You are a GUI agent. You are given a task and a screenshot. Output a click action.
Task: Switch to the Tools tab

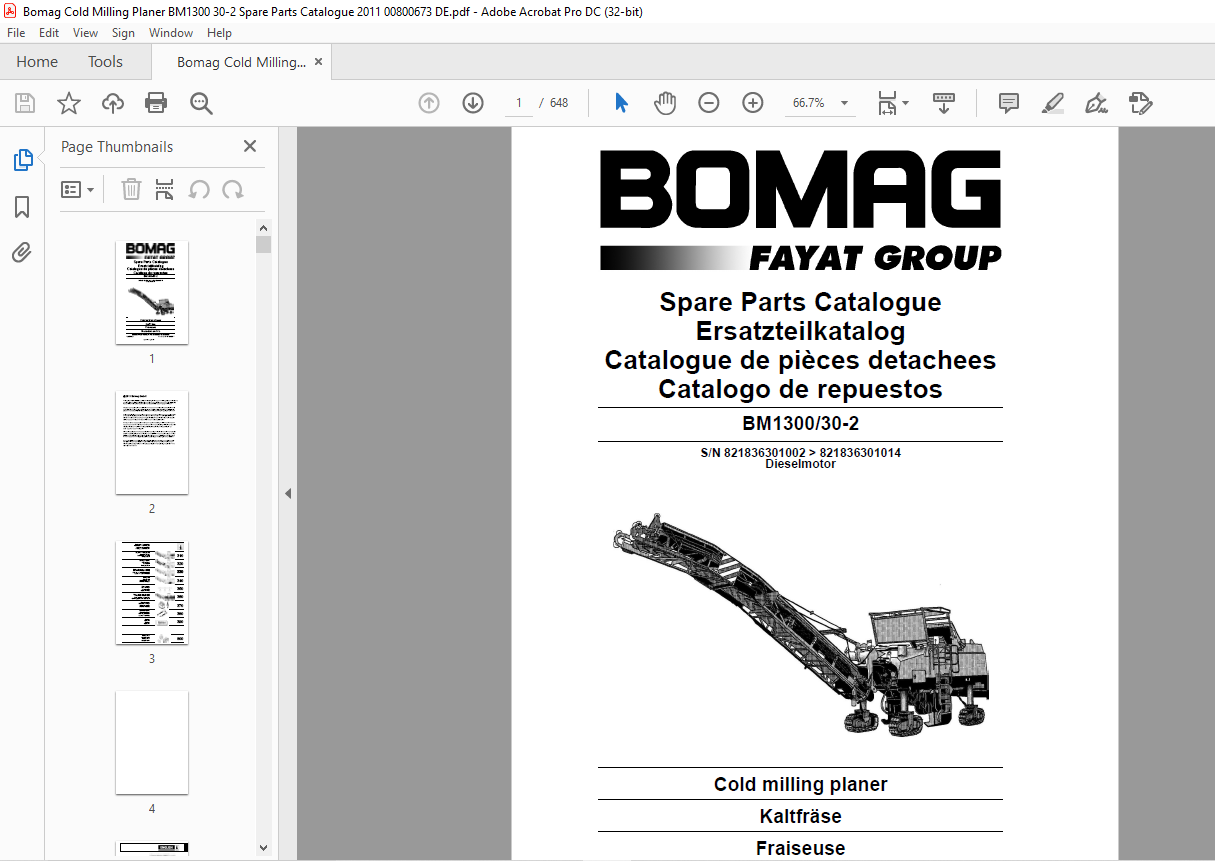(105, 62)
